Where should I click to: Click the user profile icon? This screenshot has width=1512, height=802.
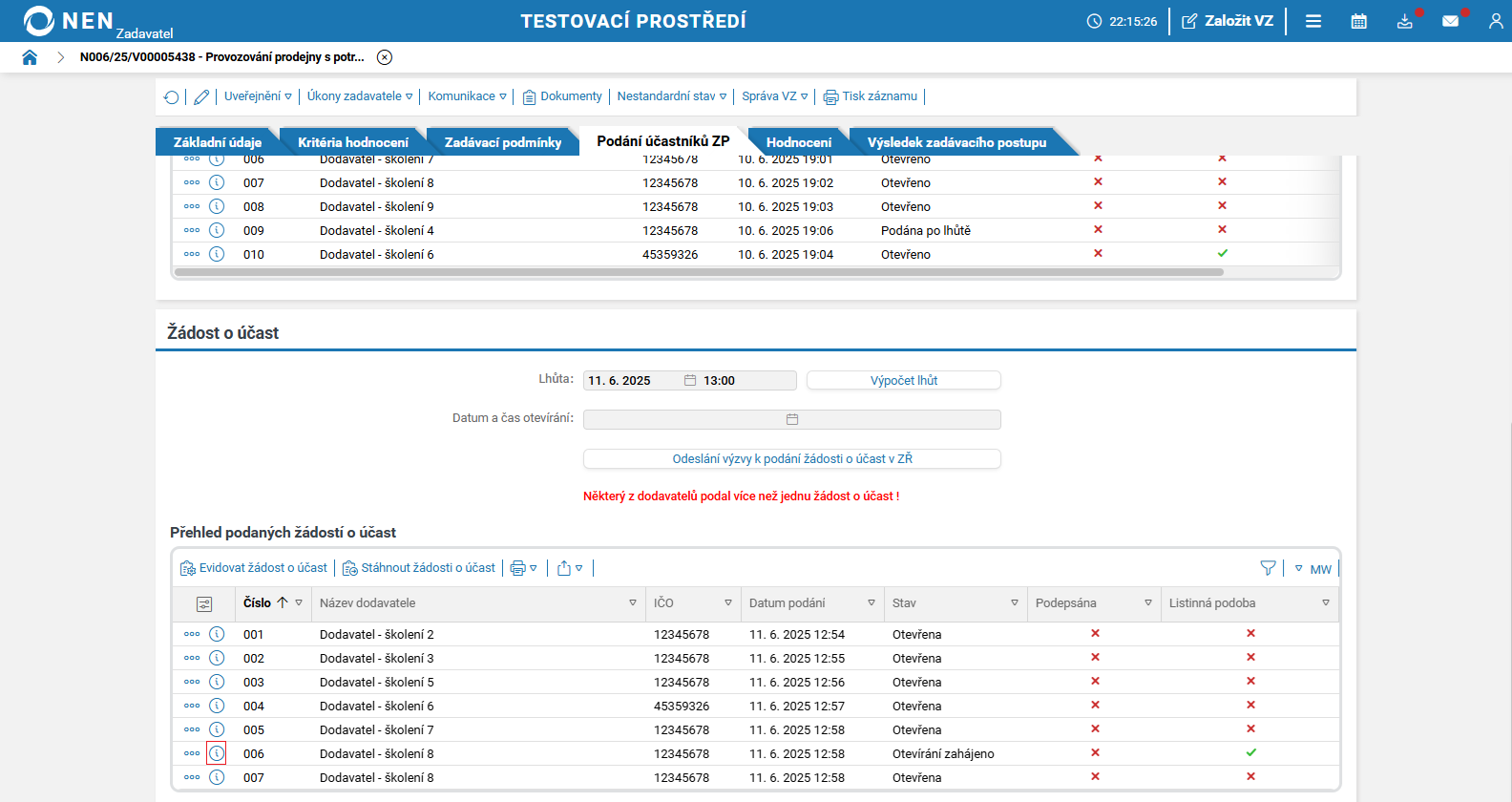coord(1495,21)
